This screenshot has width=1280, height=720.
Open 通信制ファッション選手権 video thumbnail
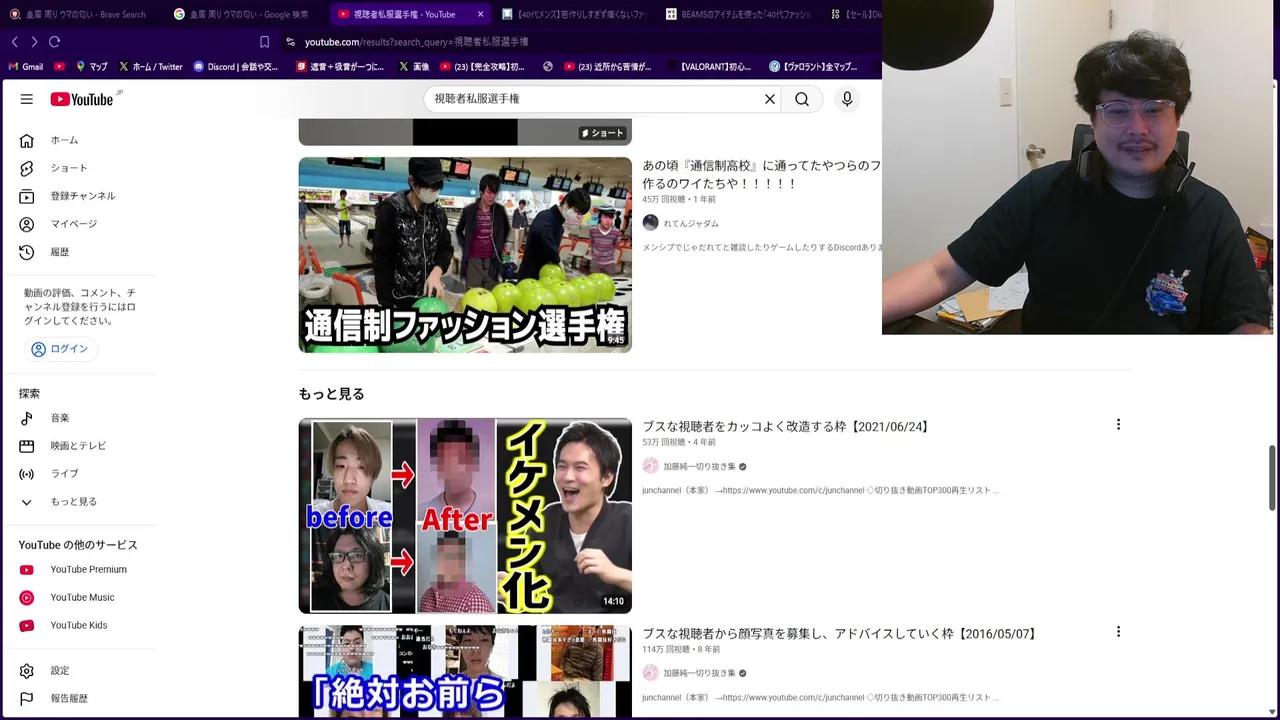pyautogui.click(x=465, y=255)
